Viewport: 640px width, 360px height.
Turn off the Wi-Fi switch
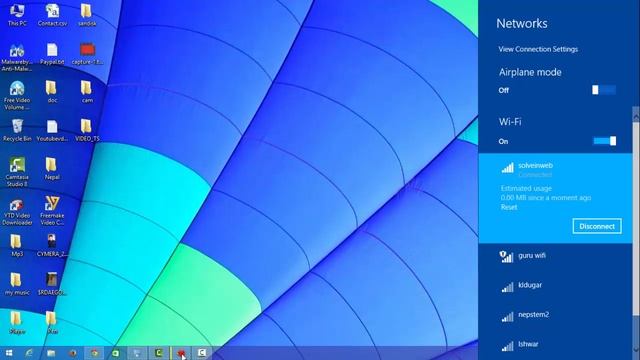click(604, 141)
